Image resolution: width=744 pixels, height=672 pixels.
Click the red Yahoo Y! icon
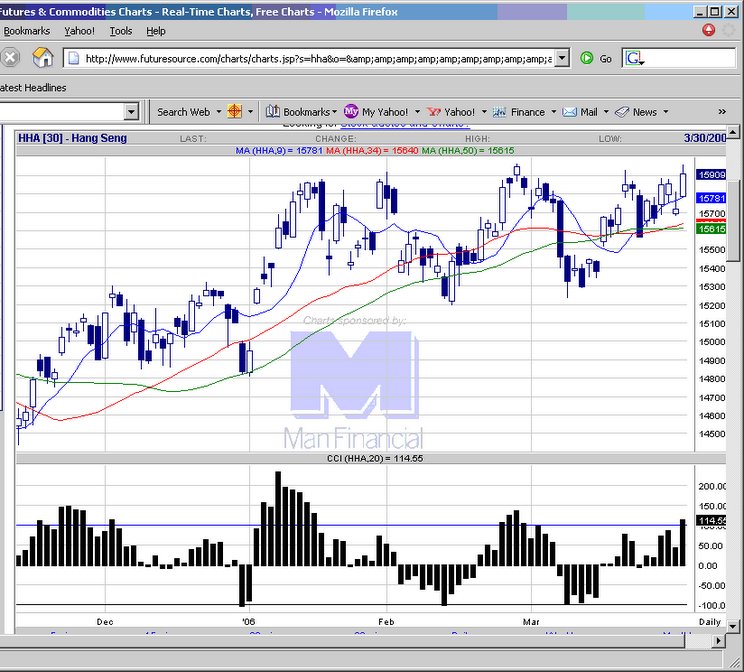click(434, 112)
